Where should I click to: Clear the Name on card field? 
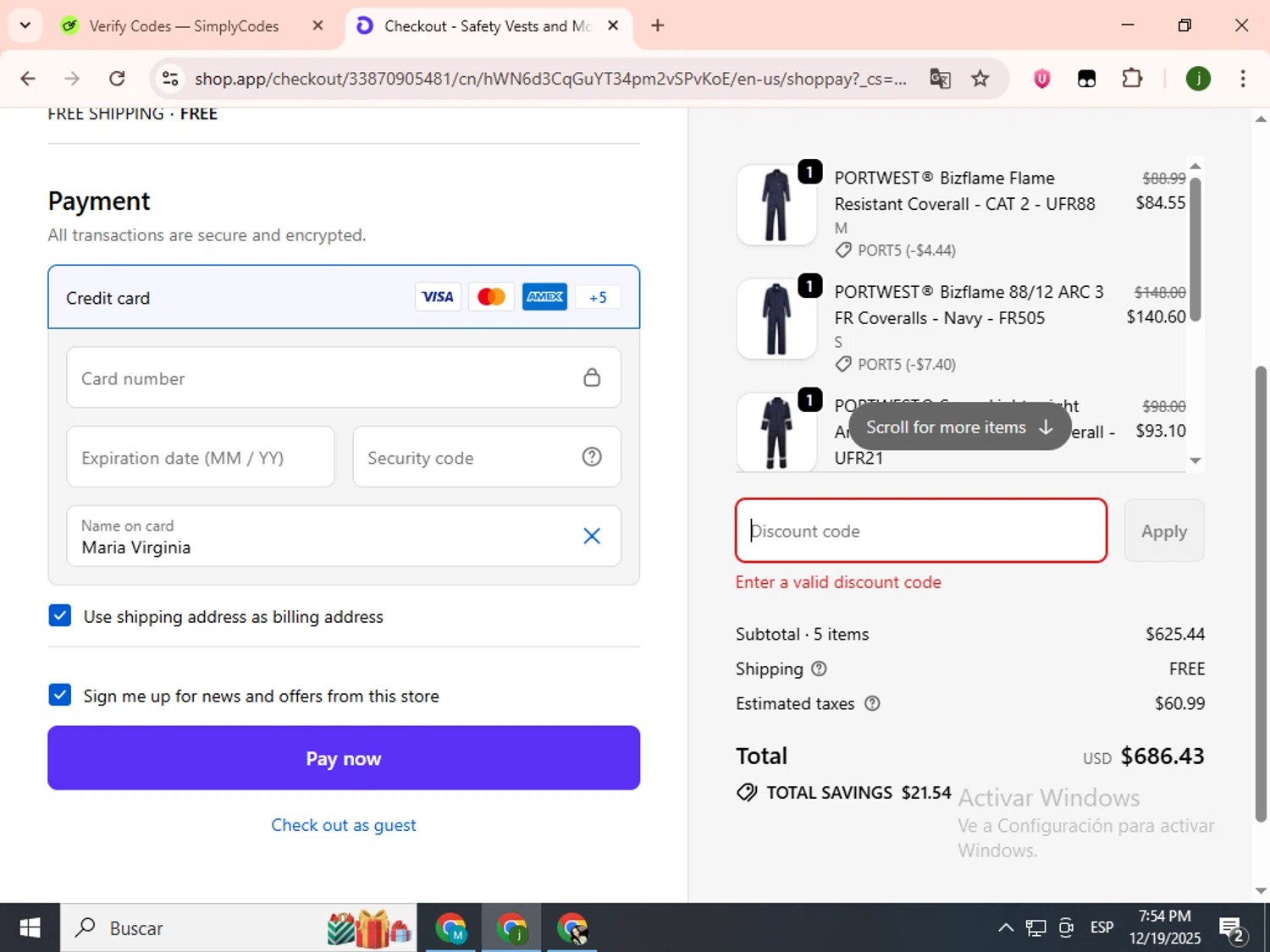tap(592, 536)
